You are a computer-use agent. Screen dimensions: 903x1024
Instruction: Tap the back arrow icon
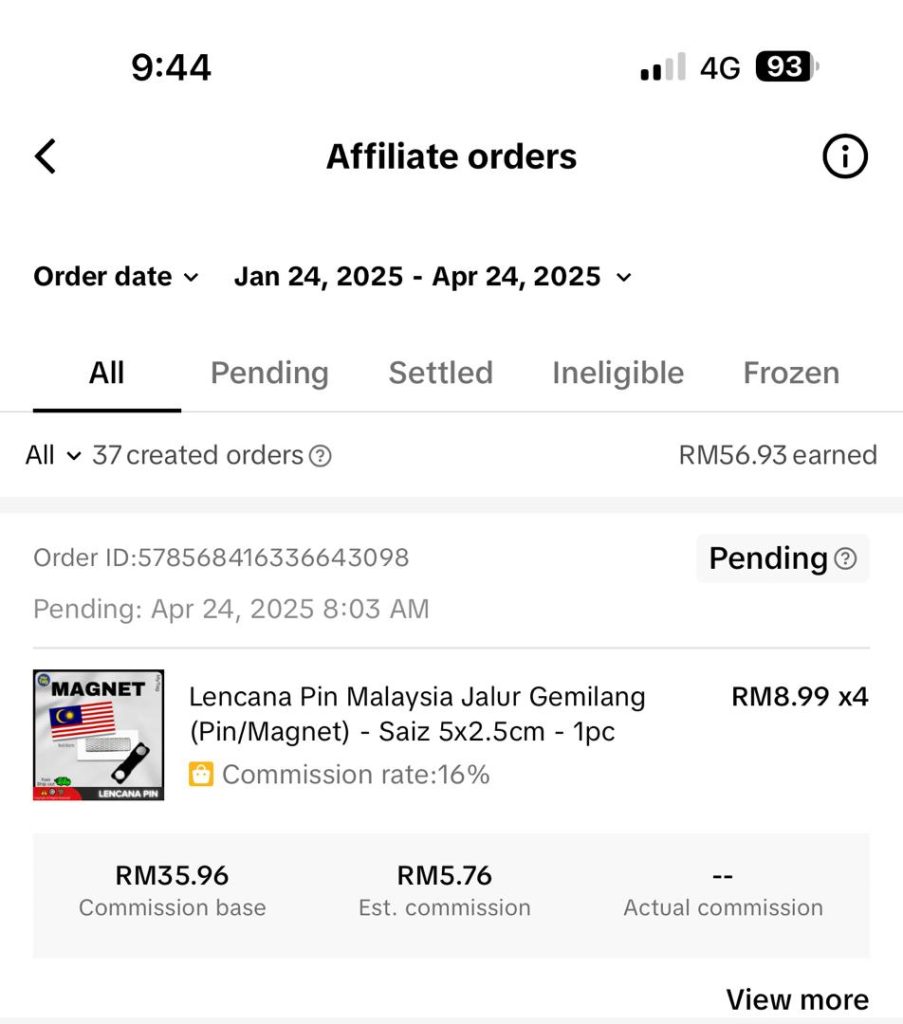tap(46, 157)
